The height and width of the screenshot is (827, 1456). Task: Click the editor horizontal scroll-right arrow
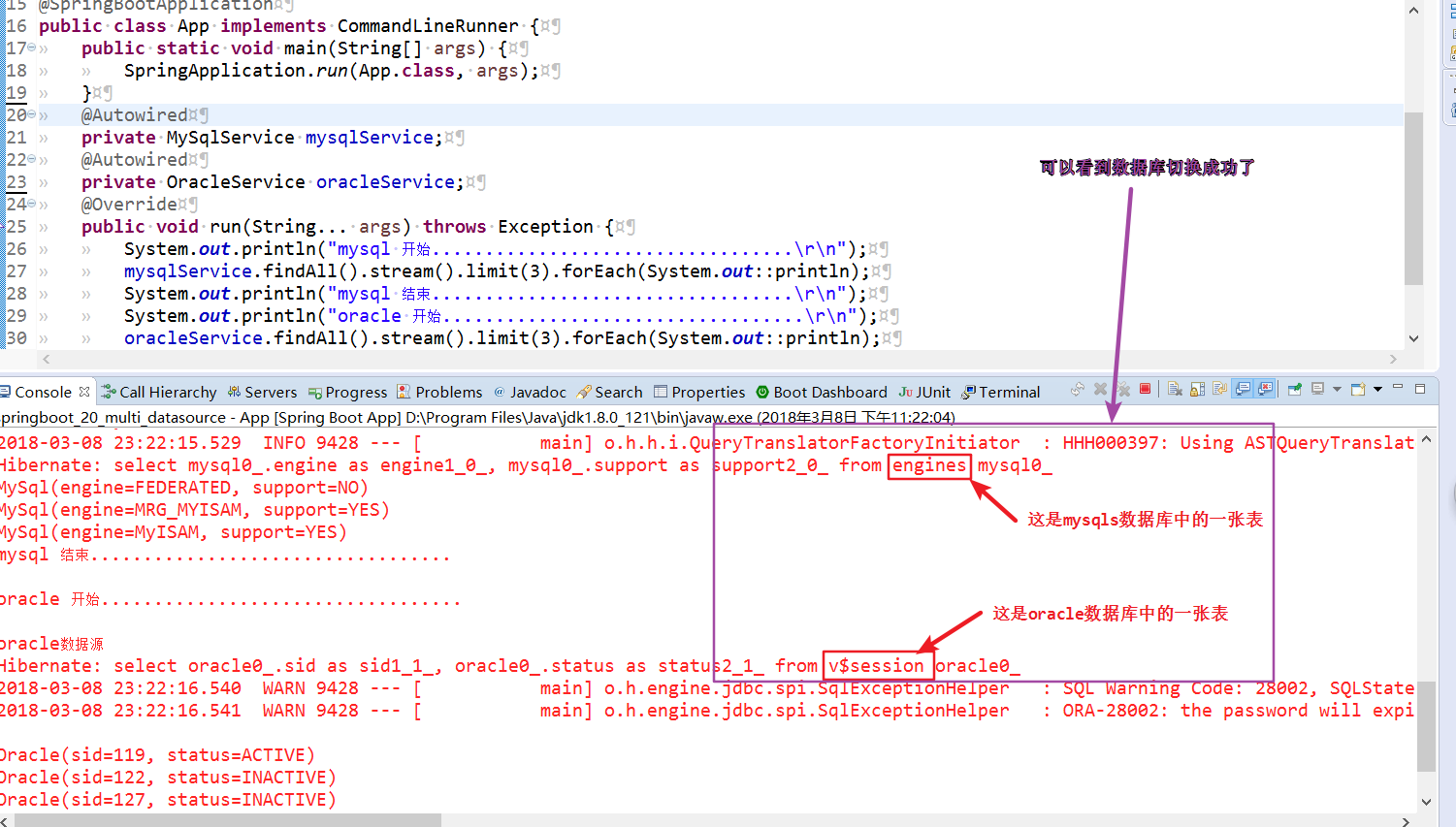[x=1394, y=359]
